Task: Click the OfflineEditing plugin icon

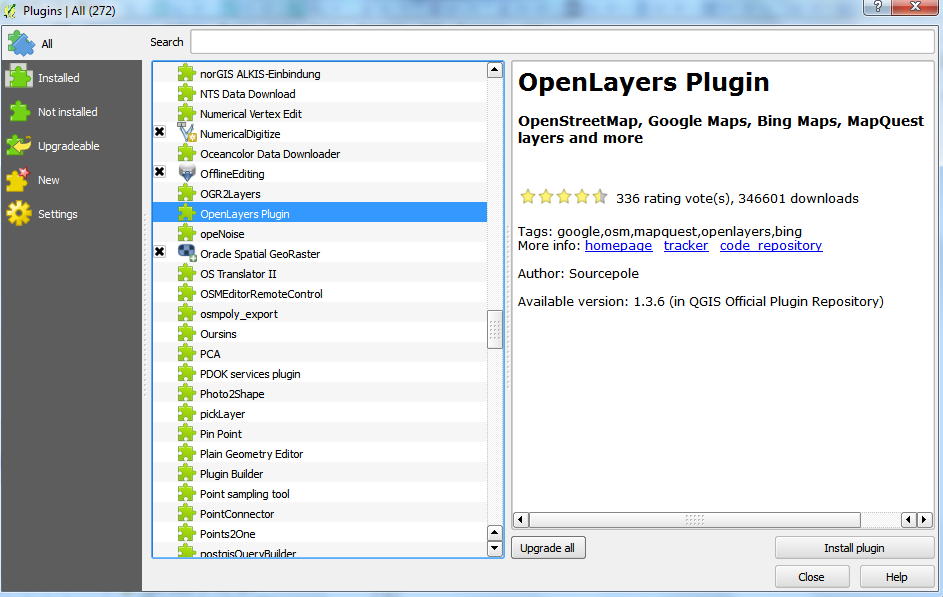Action: (187, 173)
